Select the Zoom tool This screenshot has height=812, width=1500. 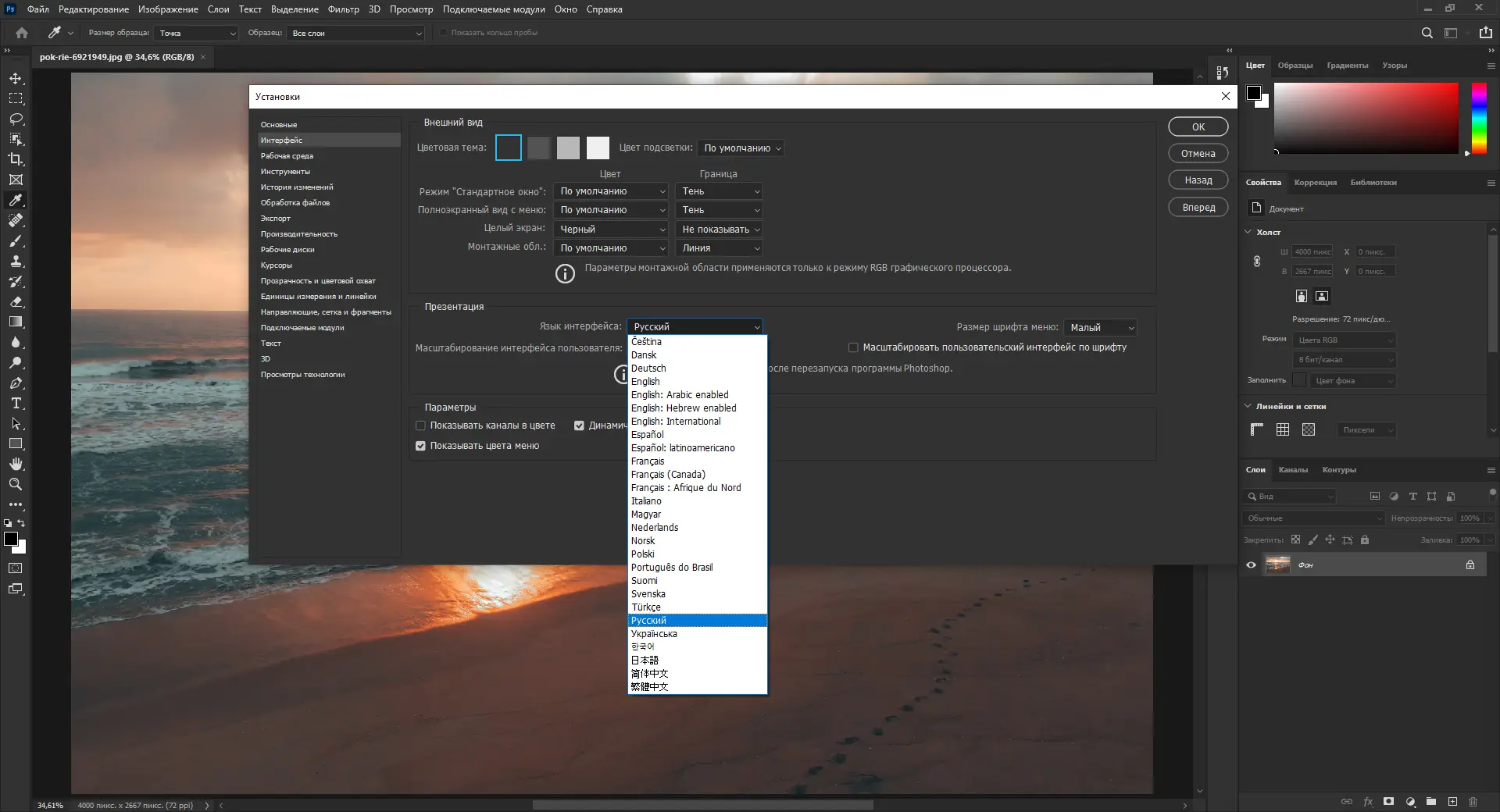pyautogui.click(x=16, y=484)
